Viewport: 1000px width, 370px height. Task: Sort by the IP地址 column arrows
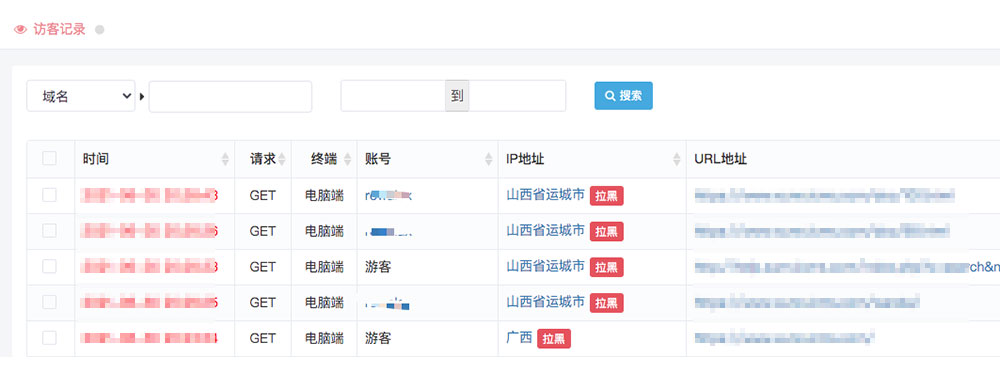click(677, 159)
